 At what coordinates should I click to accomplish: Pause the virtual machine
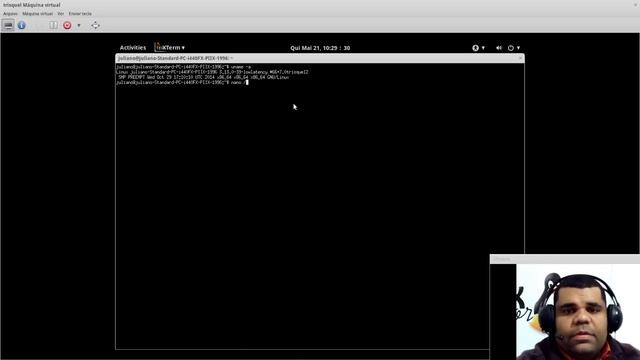pos(53,25)
